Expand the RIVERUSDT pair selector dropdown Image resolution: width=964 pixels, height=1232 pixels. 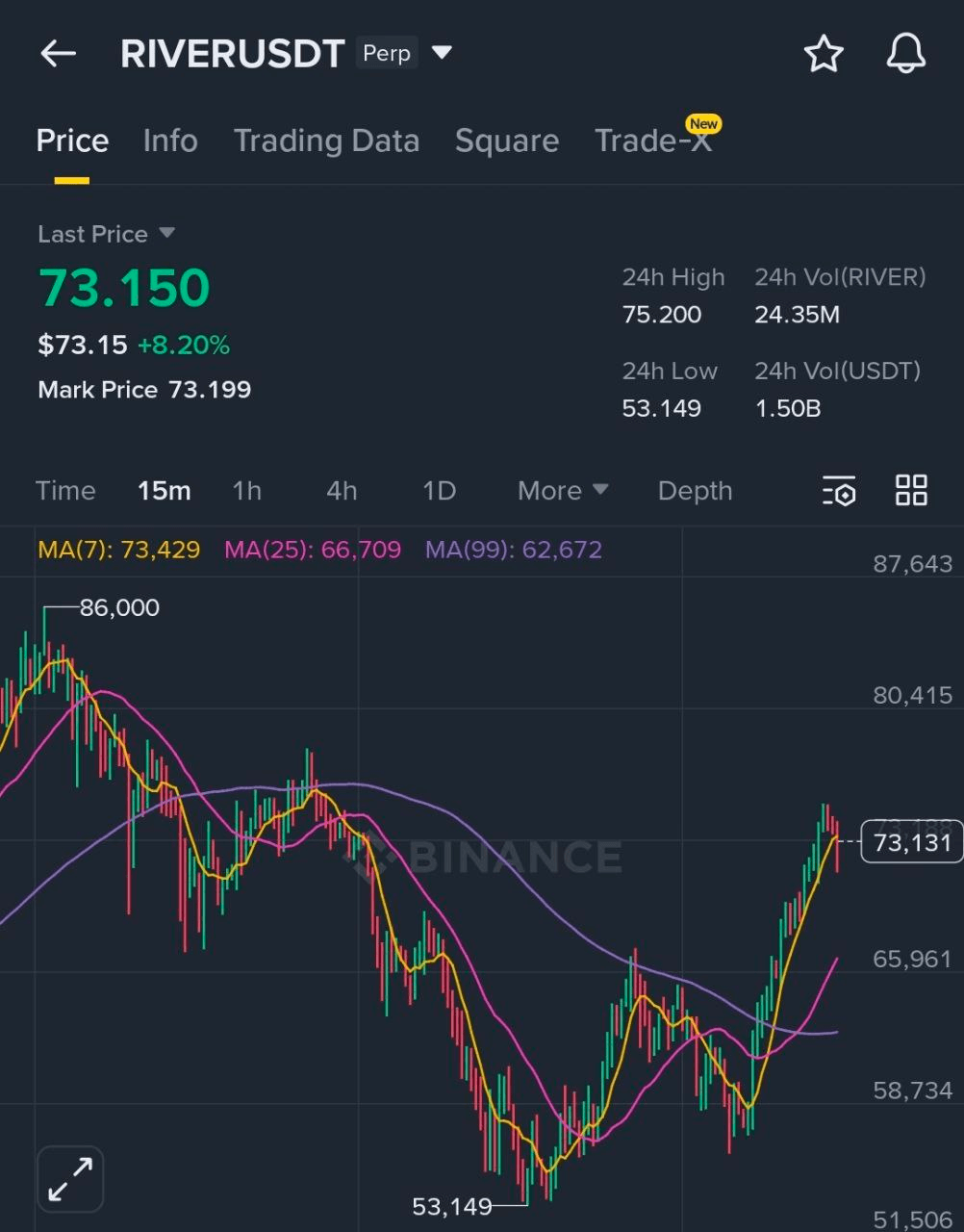coord(442,53)
